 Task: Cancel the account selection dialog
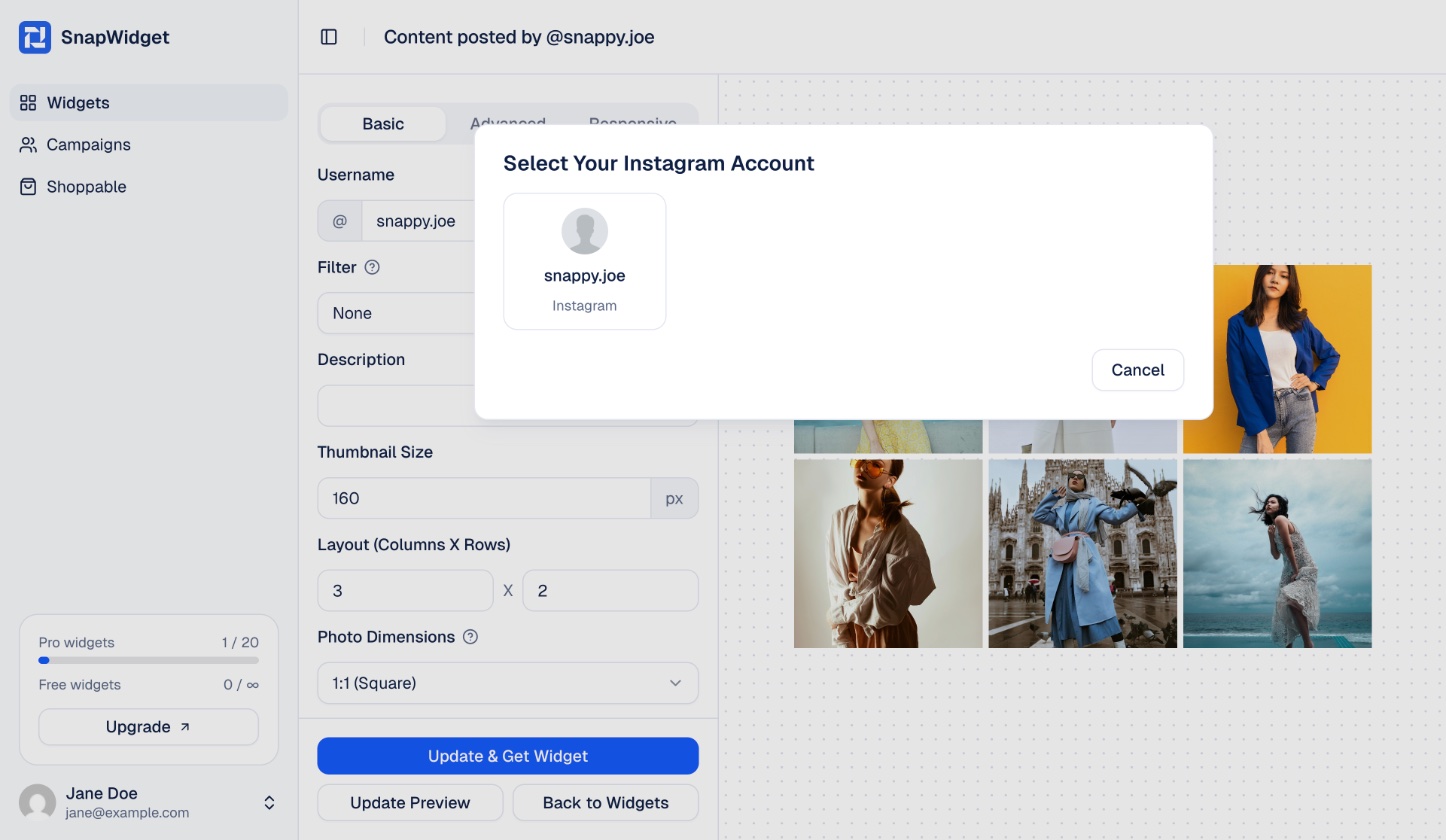1138,370
